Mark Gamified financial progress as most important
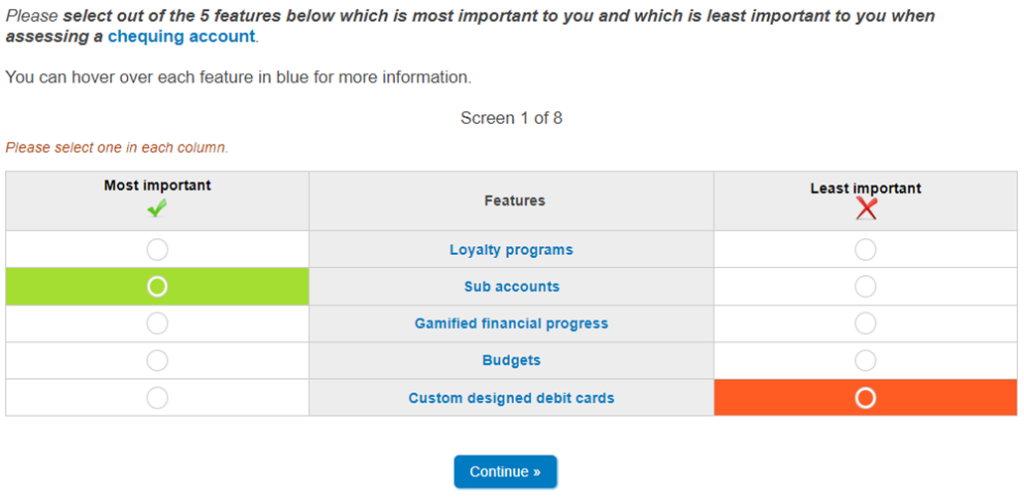The width and height of the screenshot is (1024, 498). point(157,323)
